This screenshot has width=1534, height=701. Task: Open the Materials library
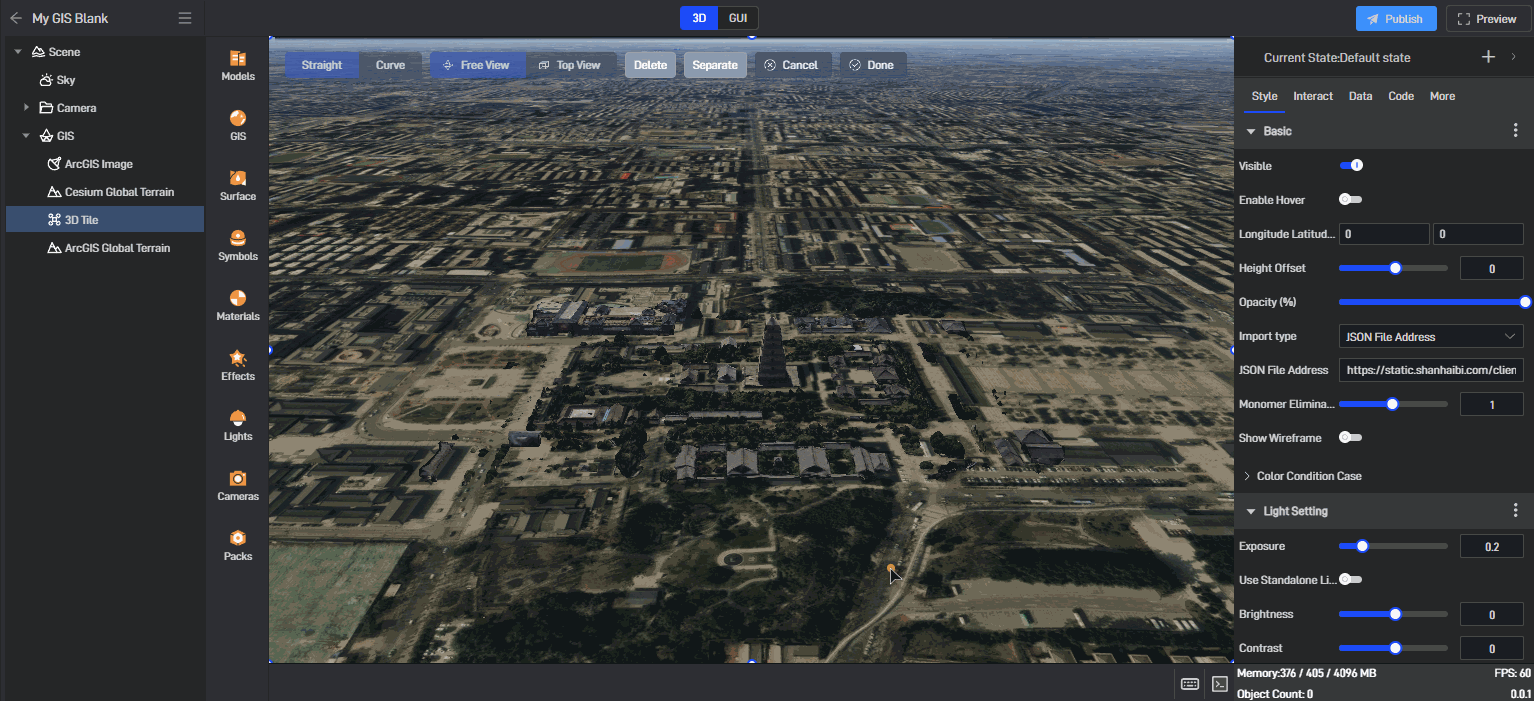(x=238, y=306)
